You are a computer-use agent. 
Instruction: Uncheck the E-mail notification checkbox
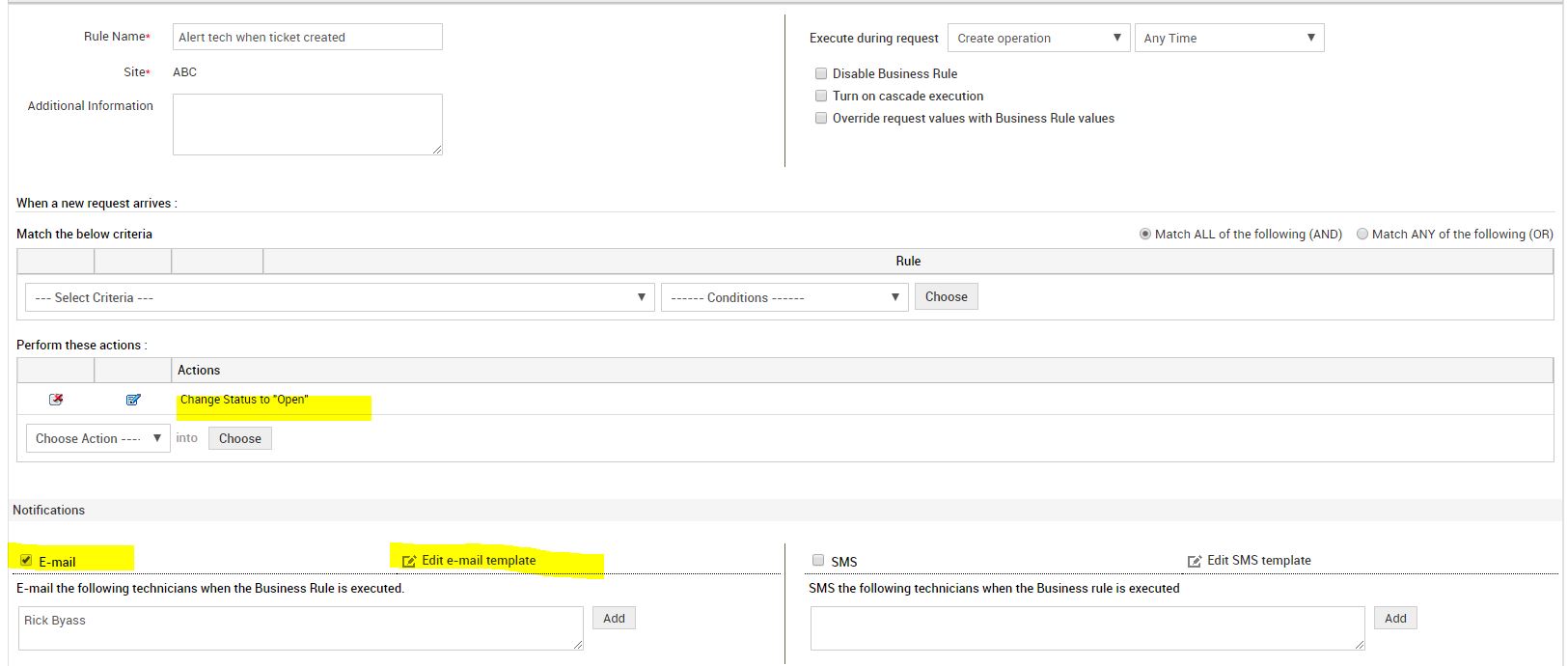coord(26,561)
